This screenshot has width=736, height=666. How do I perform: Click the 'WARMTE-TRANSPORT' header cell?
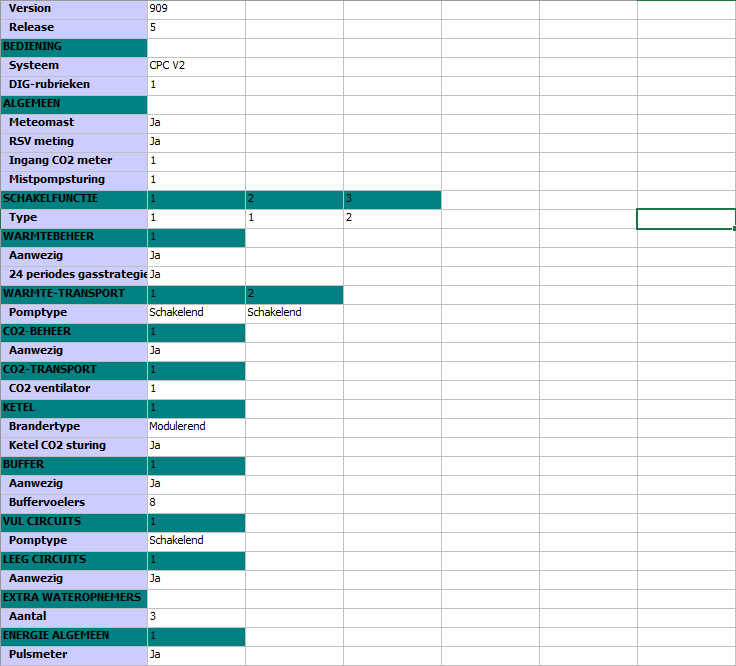click(73, 293)
